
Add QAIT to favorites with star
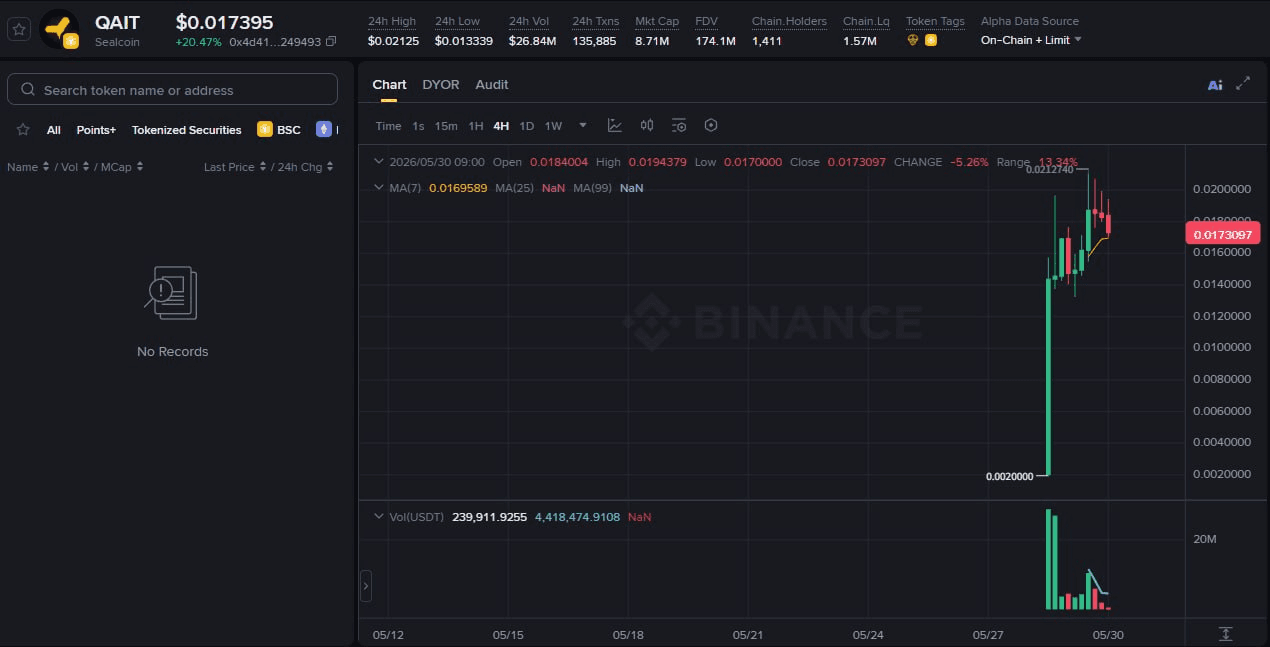point(18,30)
